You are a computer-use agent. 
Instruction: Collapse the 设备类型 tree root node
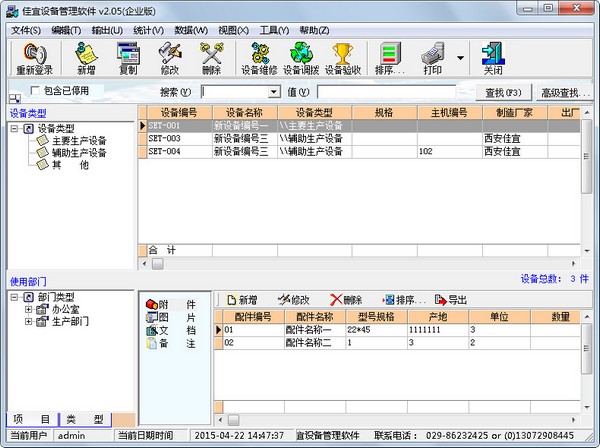[15, 128]
